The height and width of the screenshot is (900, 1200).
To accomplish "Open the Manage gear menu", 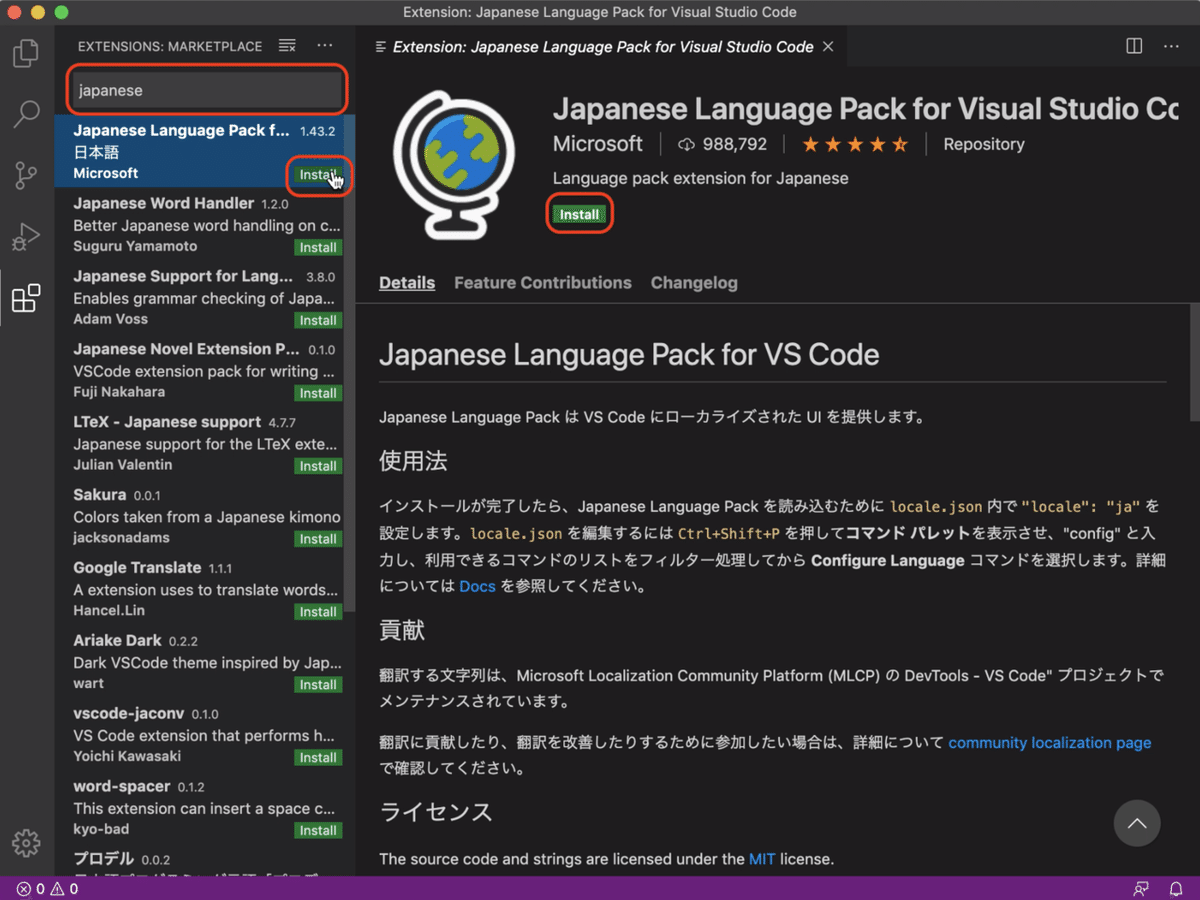I will click(x=26, y=842).
